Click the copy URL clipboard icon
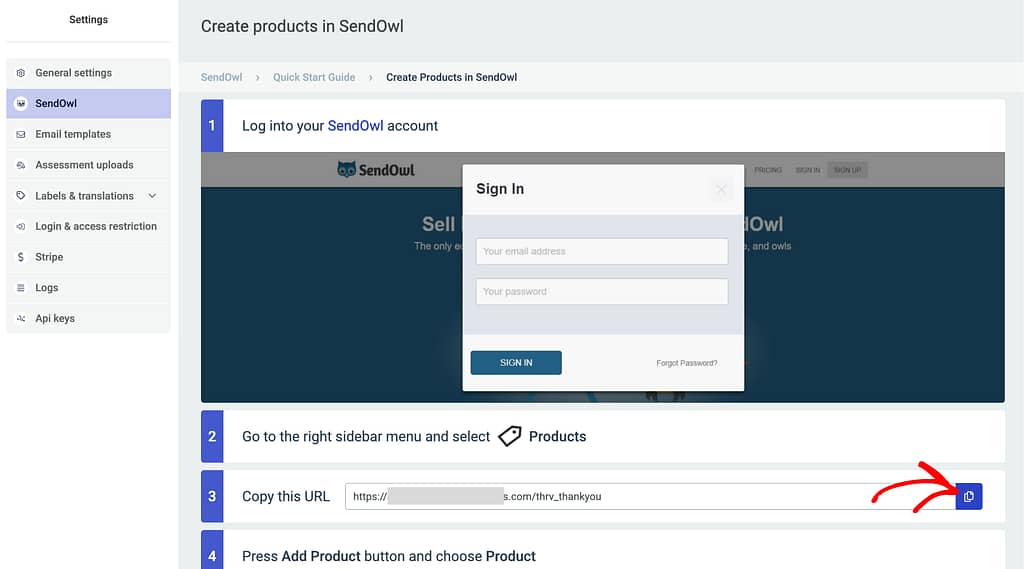 pyautogui.click(x=968, y=496)
